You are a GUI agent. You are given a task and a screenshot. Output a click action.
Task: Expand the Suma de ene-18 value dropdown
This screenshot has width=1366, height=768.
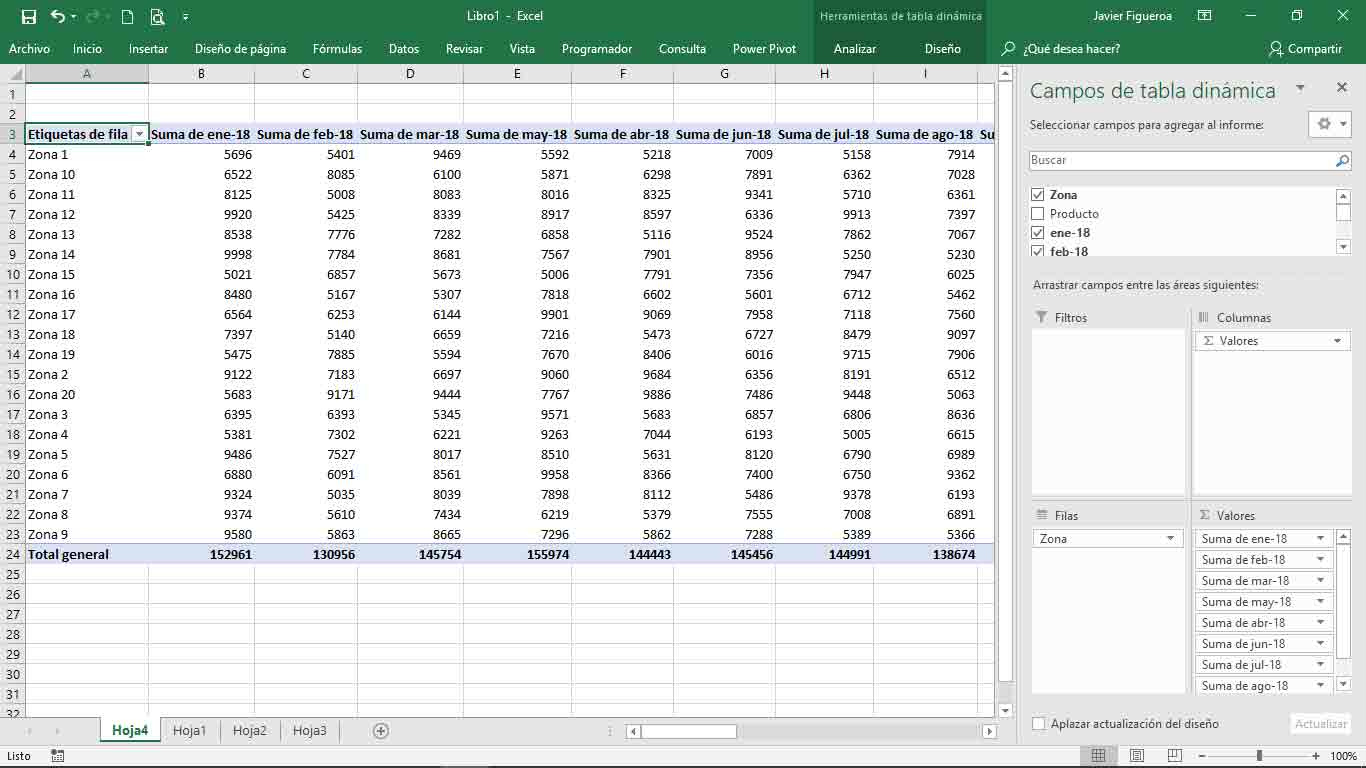[x=1320, y=539]
